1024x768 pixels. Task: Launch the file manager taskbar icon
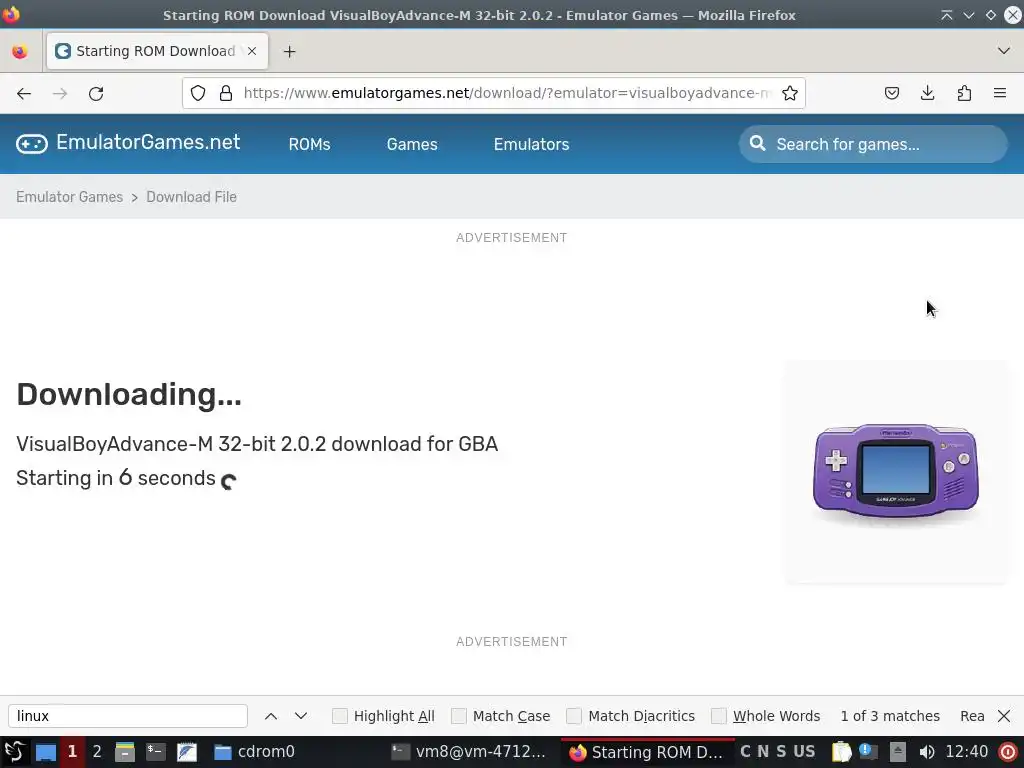(125, 752)
